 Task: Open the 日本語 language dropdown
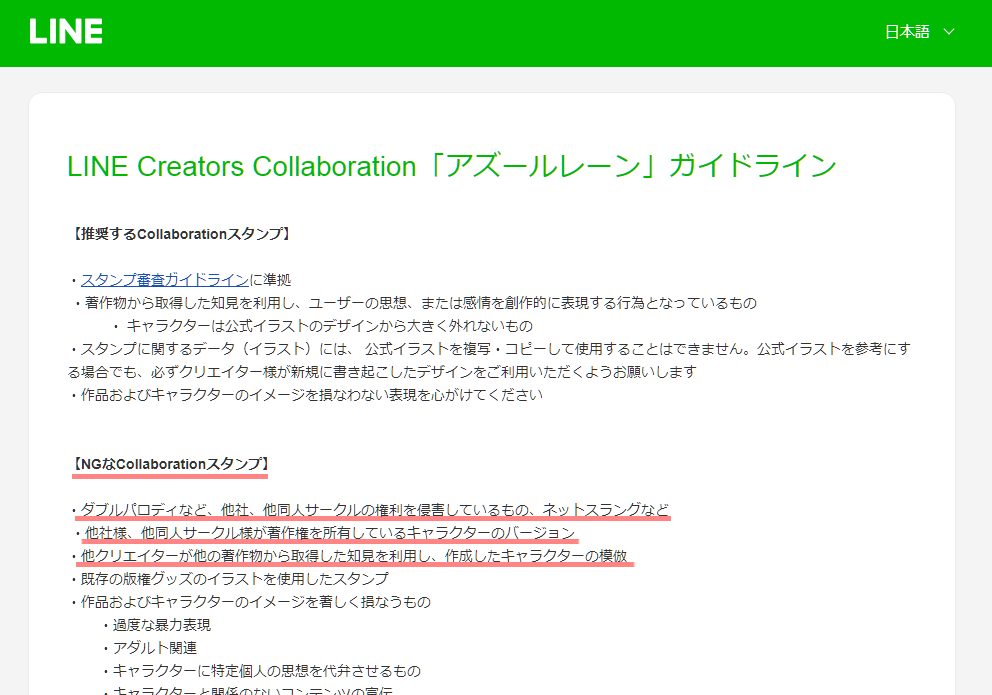(919, 32)
